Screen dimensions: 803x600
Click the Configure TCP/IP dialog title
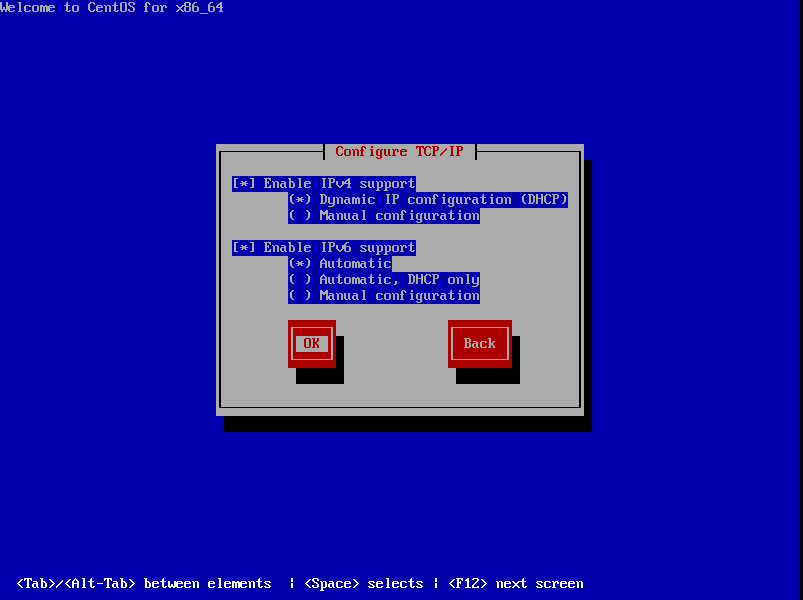399,152
